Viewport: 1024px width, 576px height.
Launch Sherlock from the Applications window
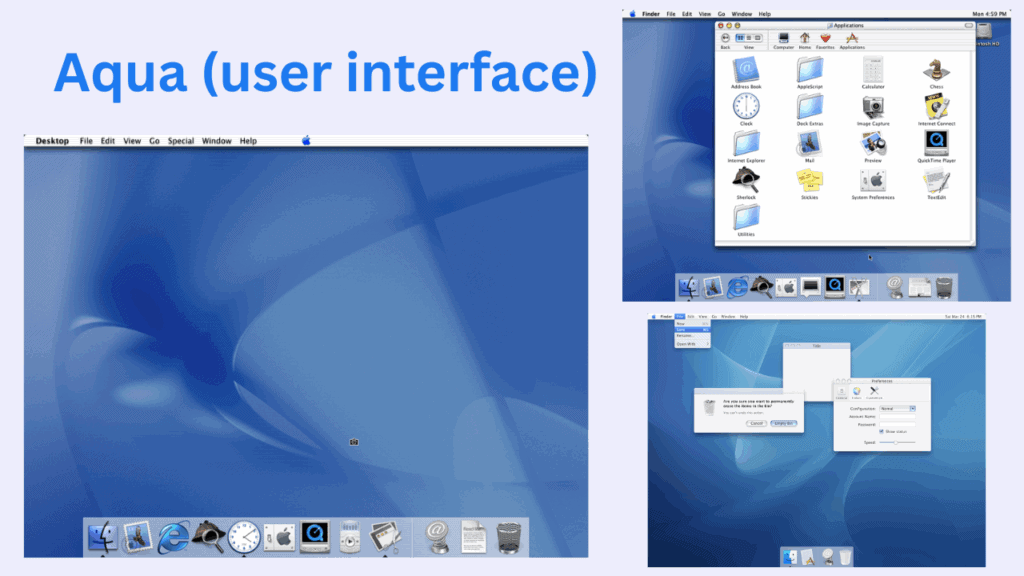(x=747, y=180)
